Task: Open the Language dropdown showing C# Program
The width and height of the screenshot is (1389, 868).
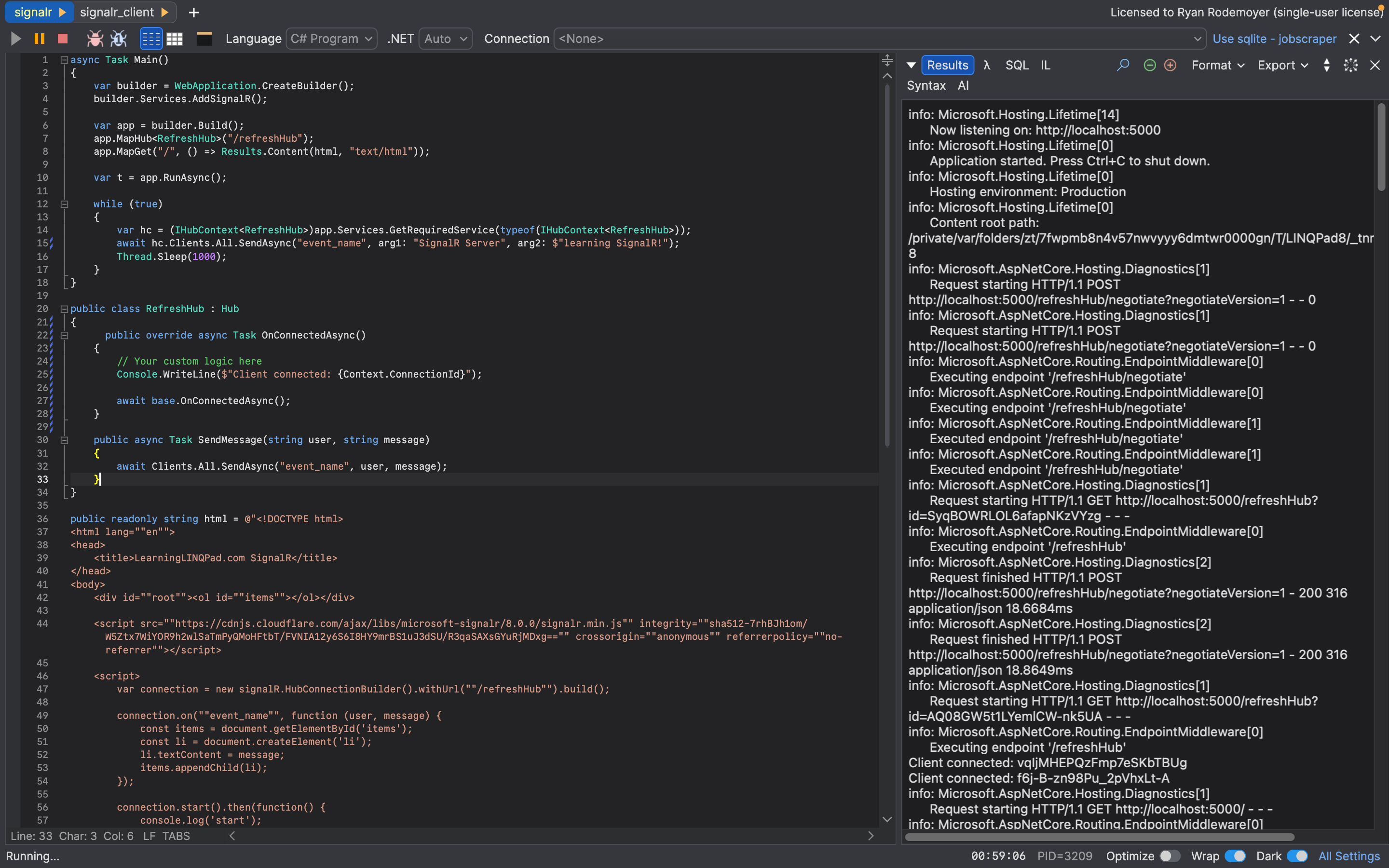Action: 331,39
